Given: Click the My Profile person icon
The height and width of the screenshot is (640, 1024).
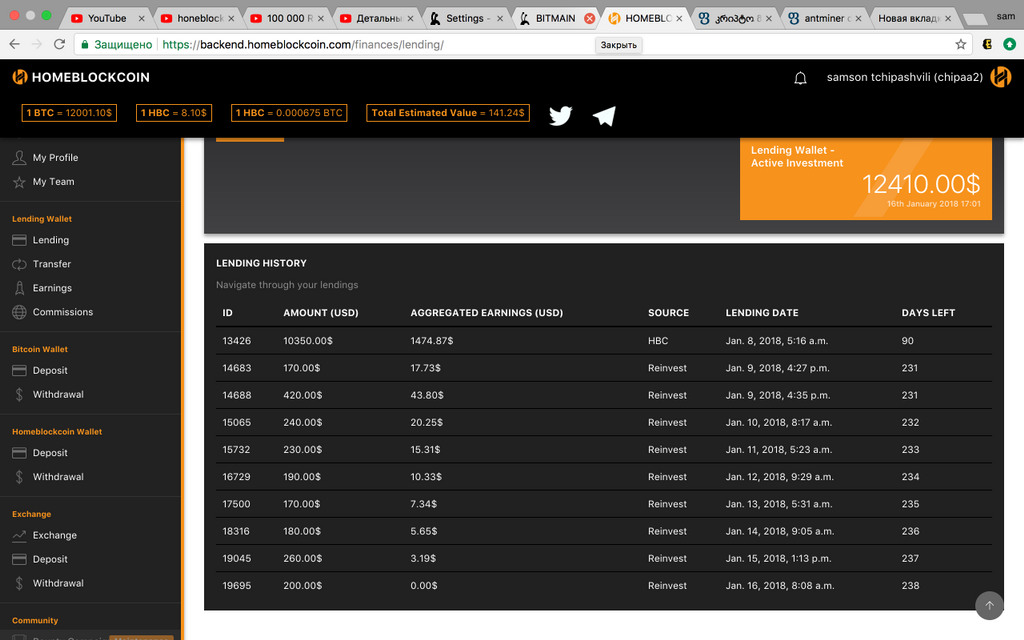Looking at the screenshot, I should 20,157.
